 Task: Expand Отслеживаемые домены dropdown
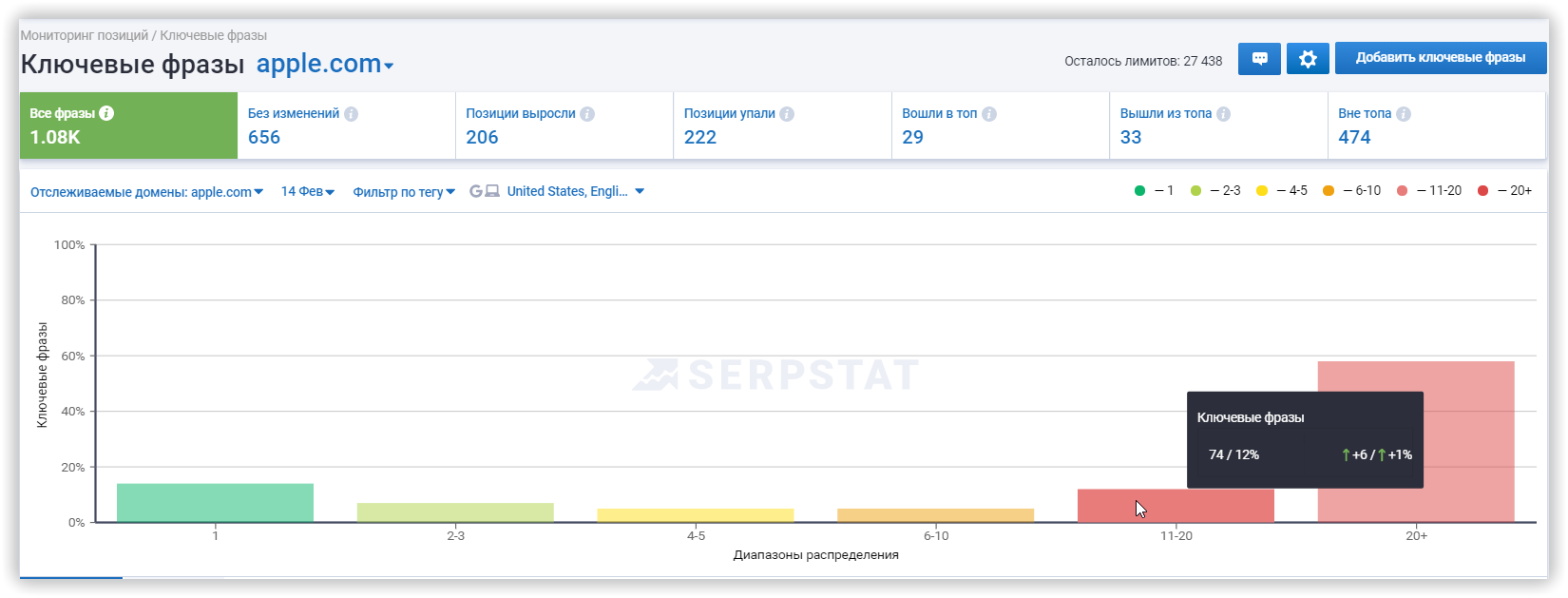point(146,192)
